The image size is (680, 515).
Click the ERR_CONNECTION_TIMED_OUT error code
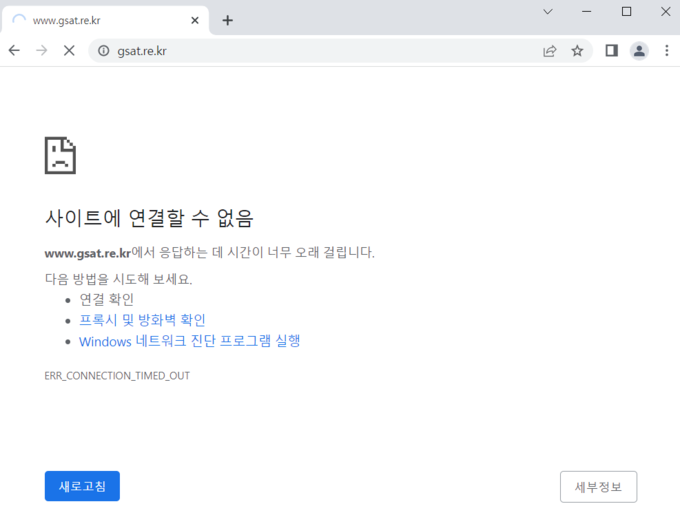pyautogui.click(x=117, y=375)
